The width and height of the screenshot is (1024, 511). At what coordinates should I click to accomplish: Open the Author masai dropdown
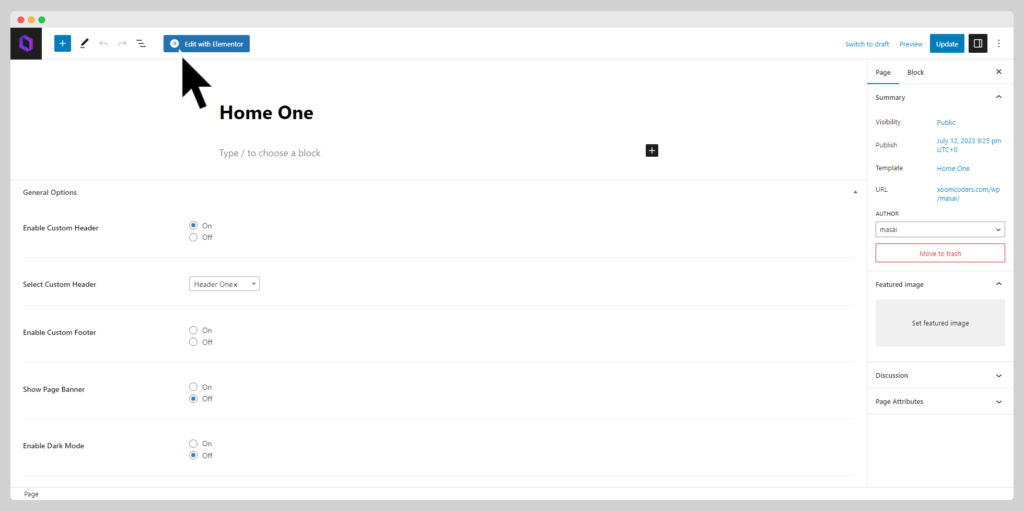click(940, 229)
